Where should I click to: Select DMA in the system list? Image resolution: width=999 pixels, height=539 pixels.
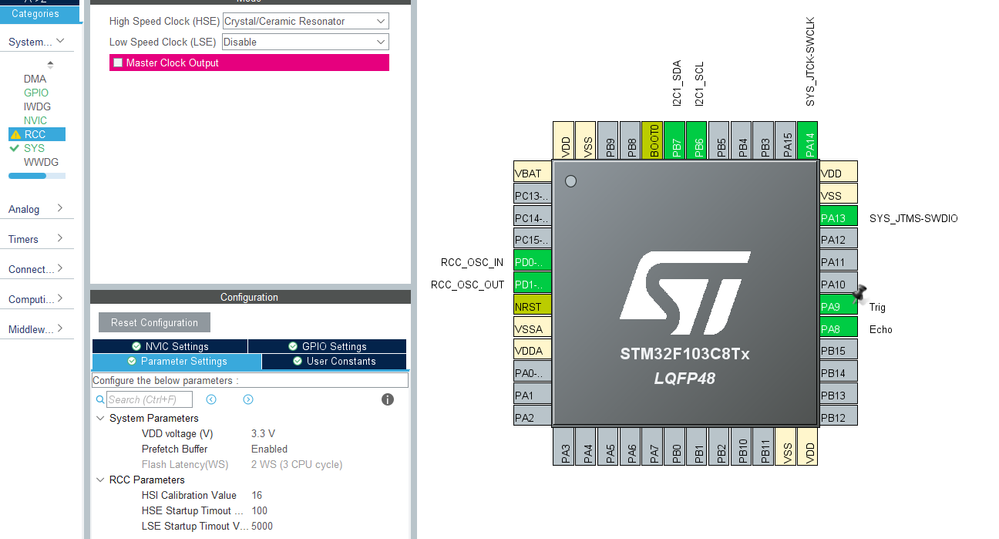[x=35, y=79]
